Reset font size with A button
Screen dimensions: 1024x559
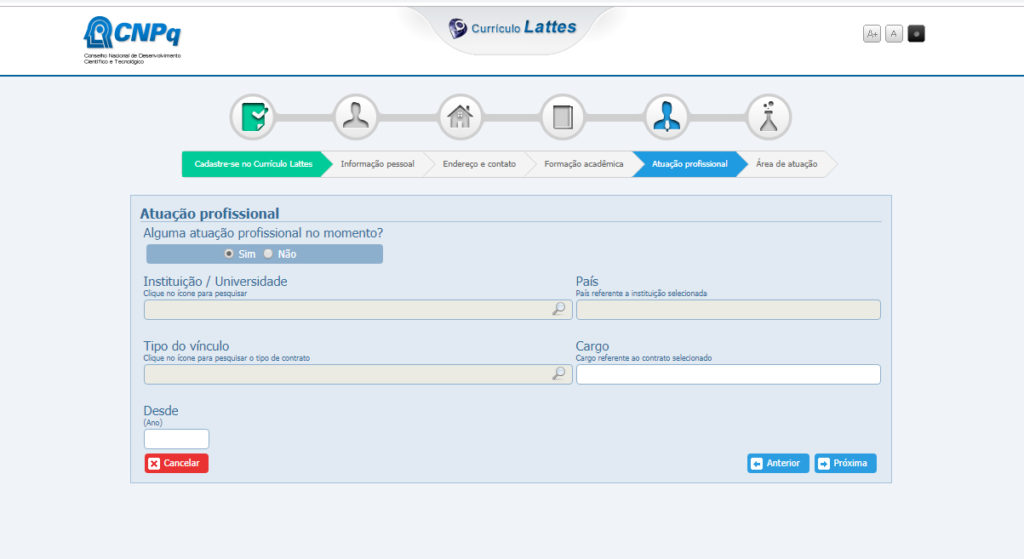click(x=894, y=34)
